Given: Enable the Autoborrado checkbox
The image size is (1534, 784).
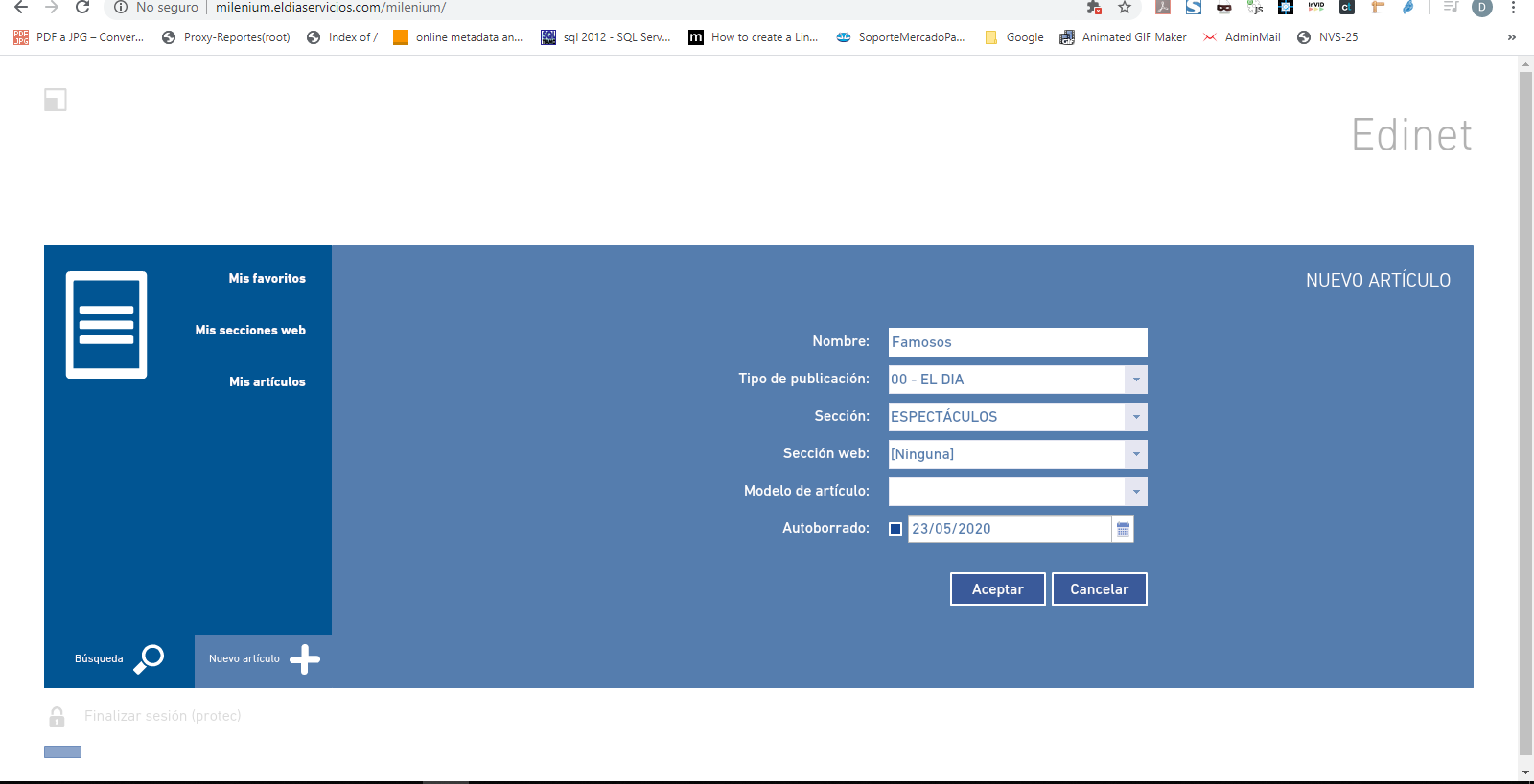Looking at the screenshot, I should click(895, 529).
